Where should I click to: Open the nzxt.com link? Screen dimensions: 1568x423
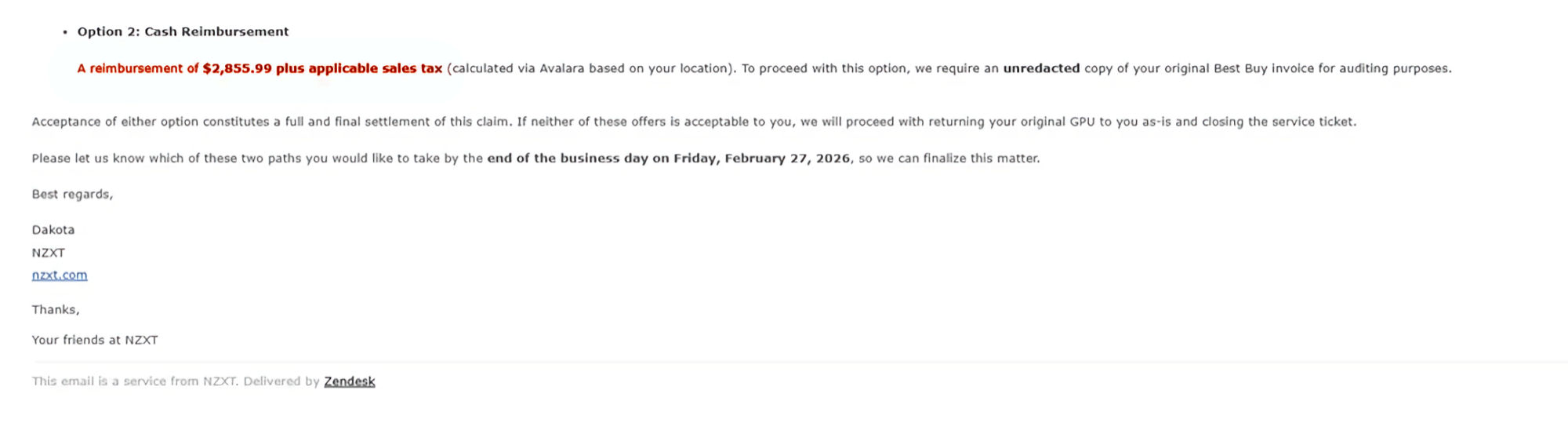(60, 275)
